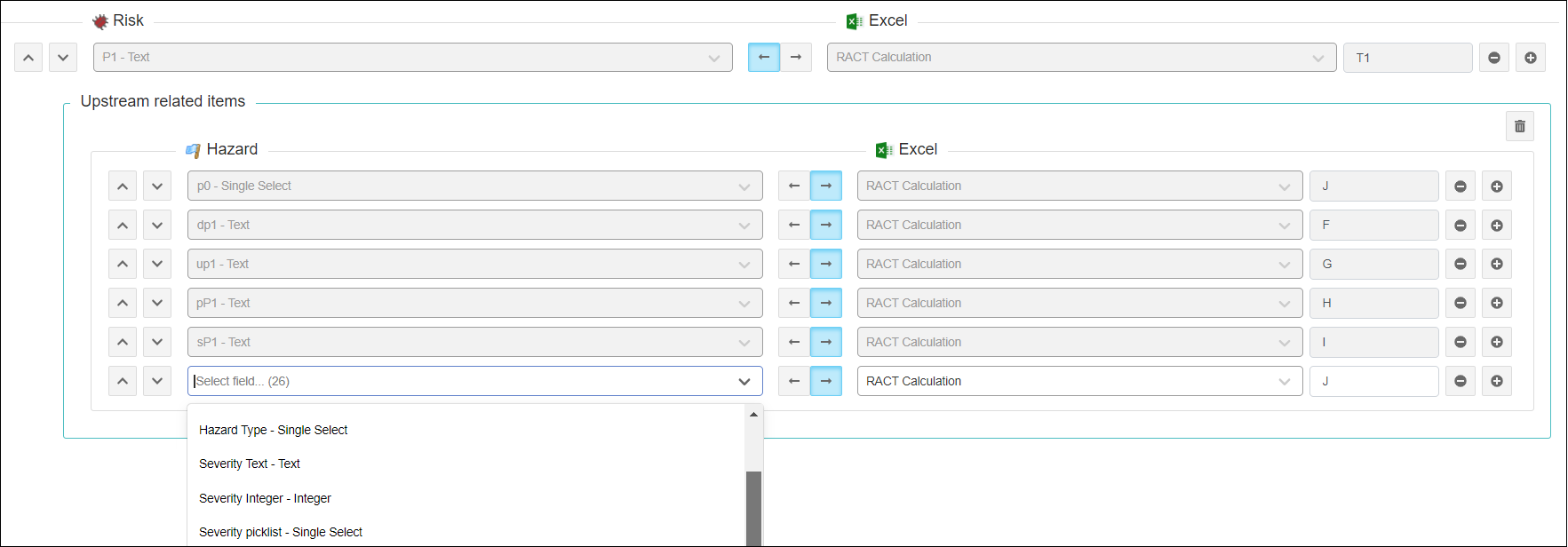Set left arrow direction for P1 - Text row
The height and width of the screenshot is (547, 1568).
click(763, 58)
